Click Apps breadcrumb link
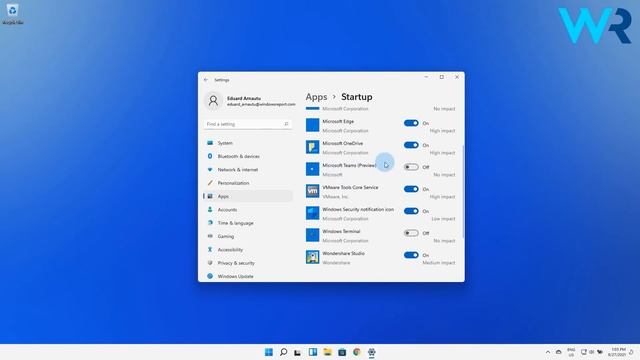 pyautogui.click(x=316, y=97)
